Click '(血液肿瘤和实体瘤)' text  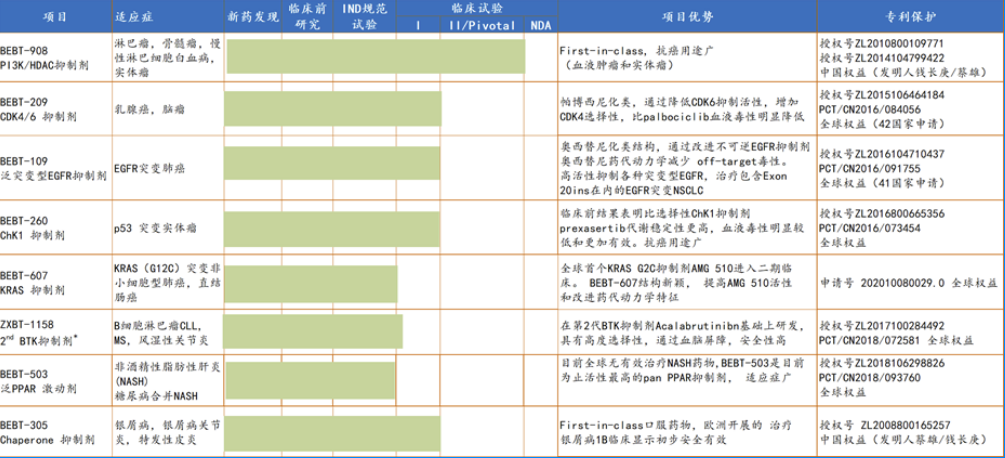[x=620, y=65]
